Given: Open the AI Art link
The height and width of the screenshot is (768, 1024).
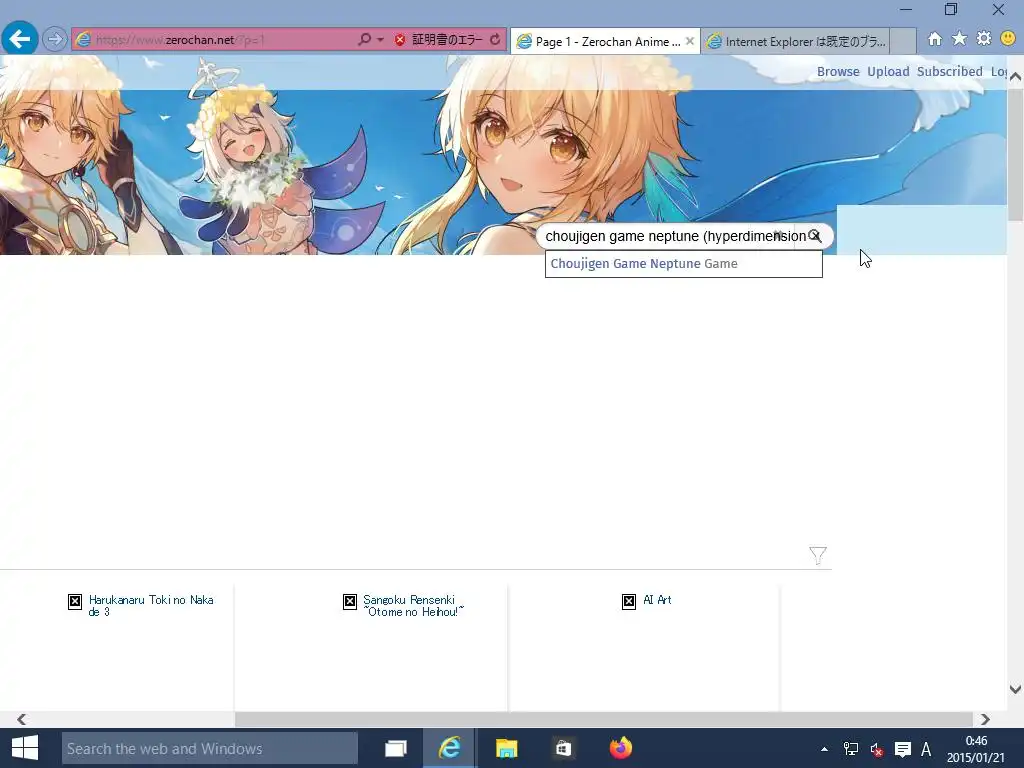Looking at the screenshot, I should [x=657, y=600].
